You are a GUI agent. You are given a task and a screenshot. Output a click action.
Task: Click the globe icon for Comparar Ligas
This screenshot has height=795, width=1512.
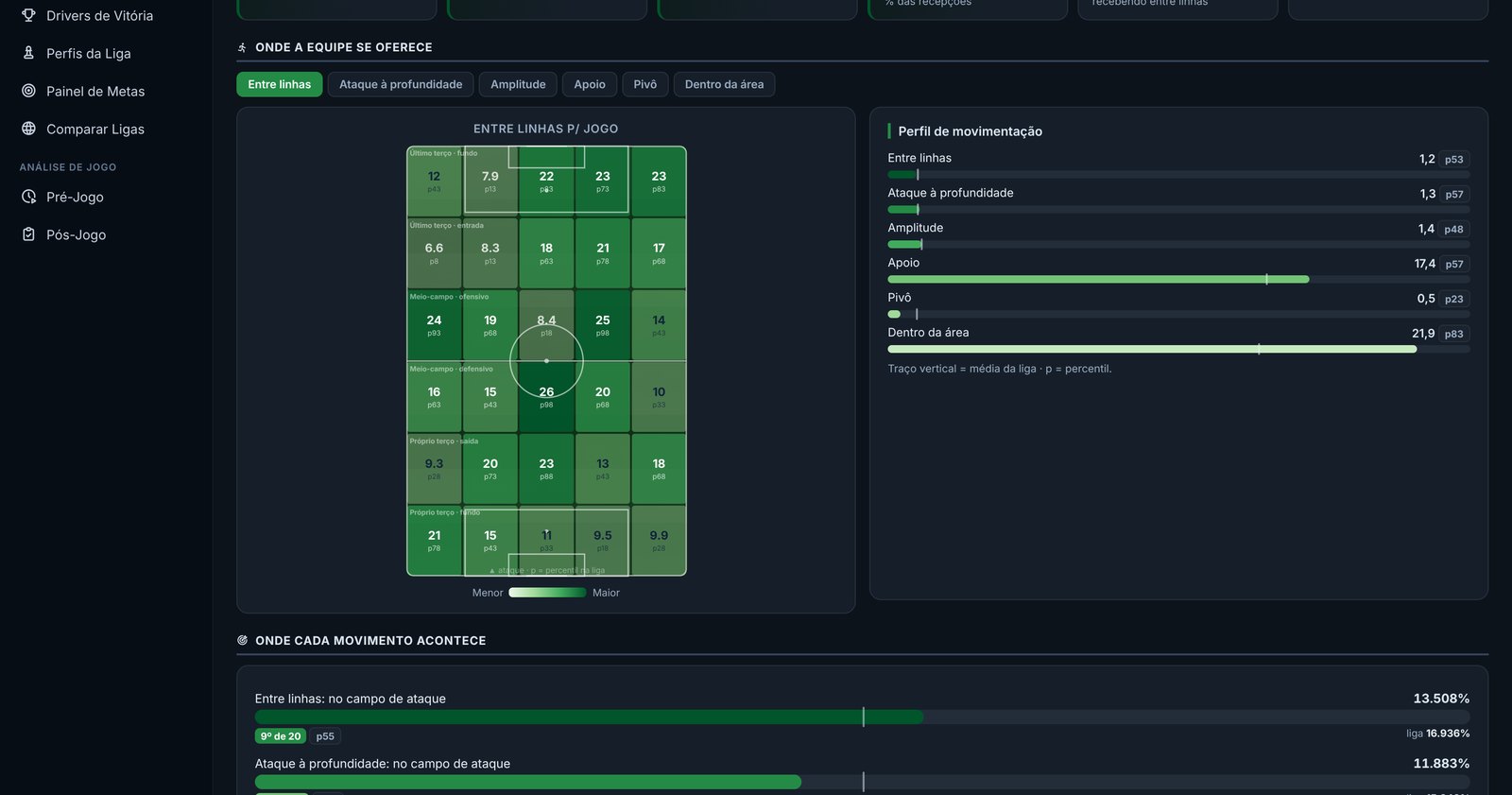[28, 129]
